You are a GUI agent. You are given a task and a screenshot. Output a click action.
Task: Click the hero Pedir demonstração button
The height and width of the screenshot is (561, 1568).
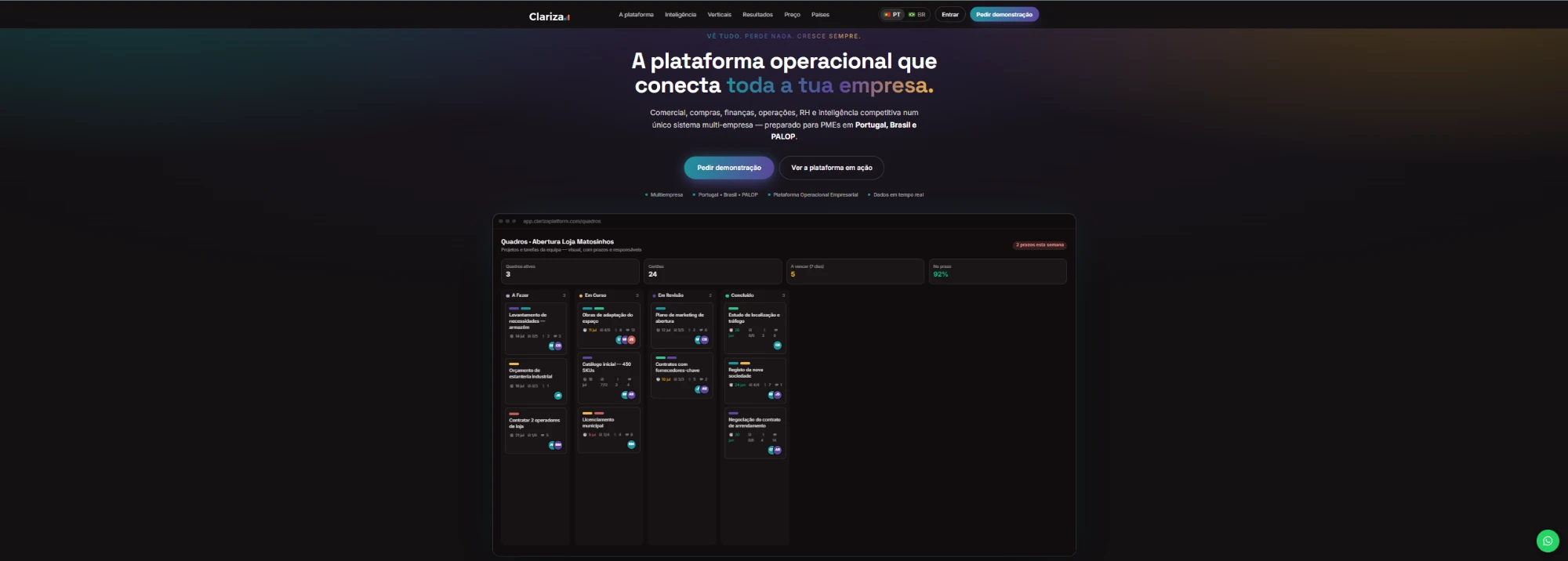pos(729,168)
